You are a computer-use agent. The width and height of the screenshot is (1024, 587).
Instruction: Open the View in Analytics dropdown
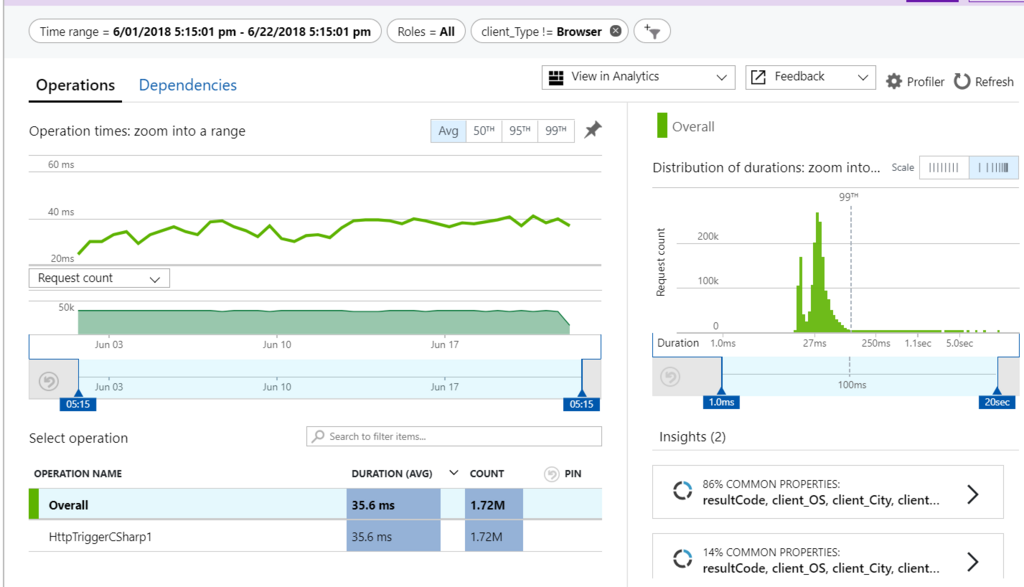(638, 77)
